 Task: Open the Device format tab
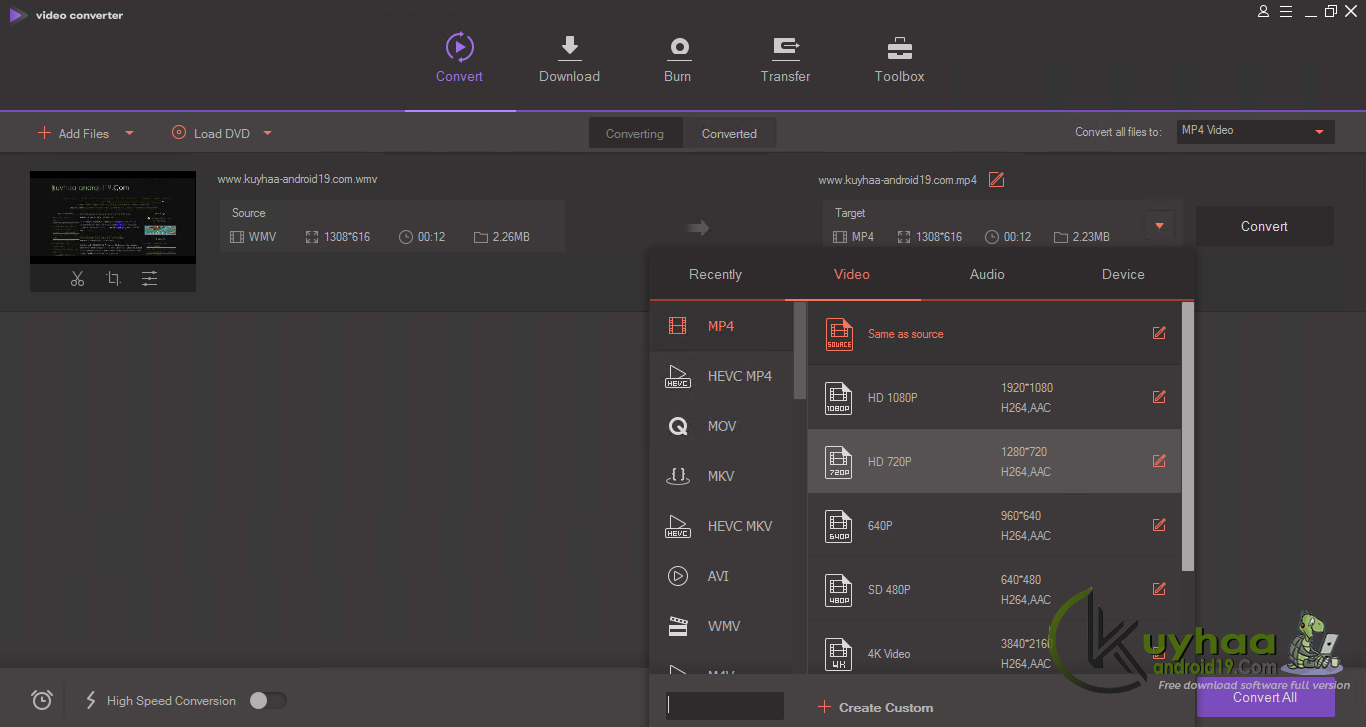(x=1123, y=274)
